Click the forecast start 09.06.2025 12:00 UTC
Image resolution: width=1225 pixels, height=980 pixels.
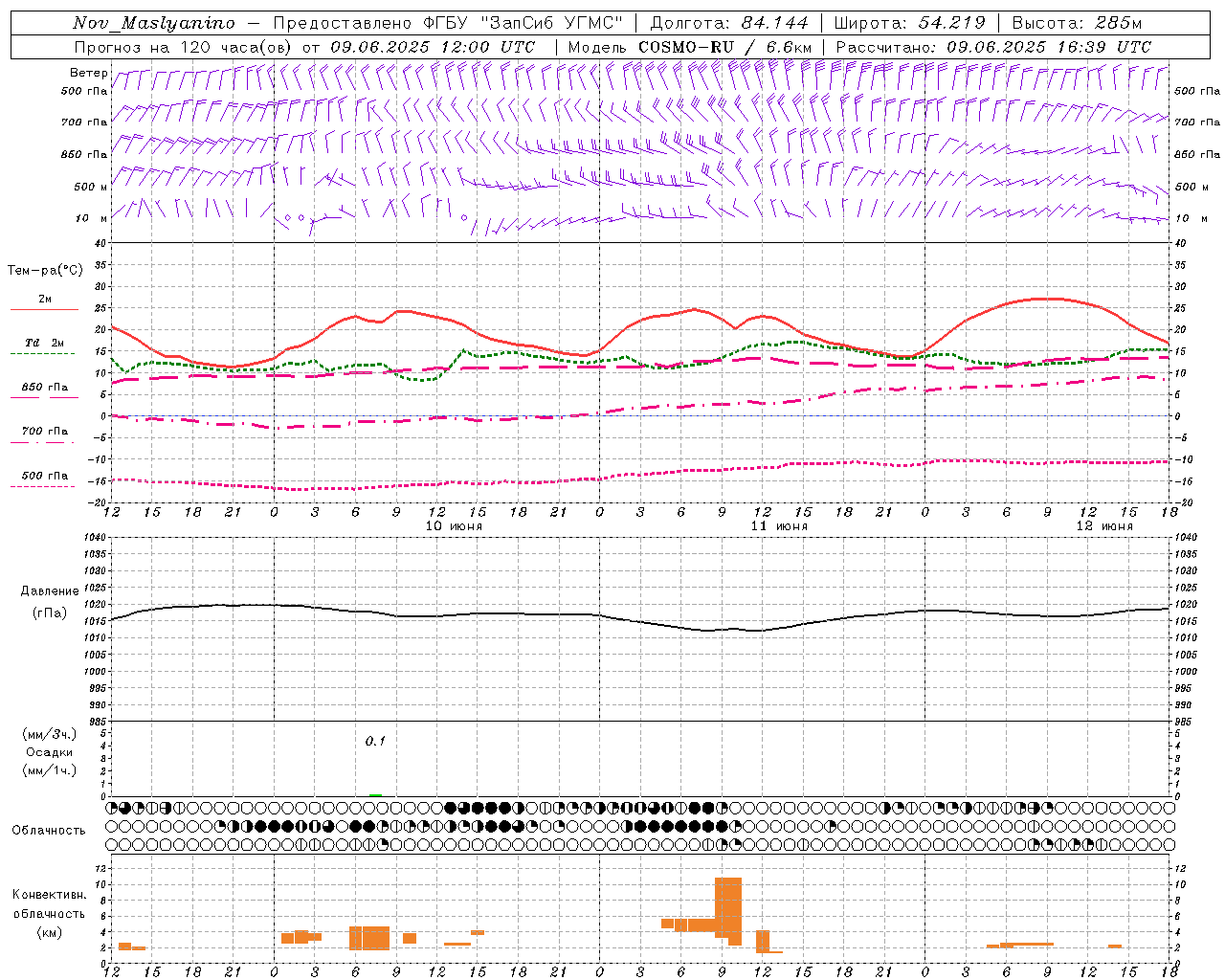coord(433,47)
